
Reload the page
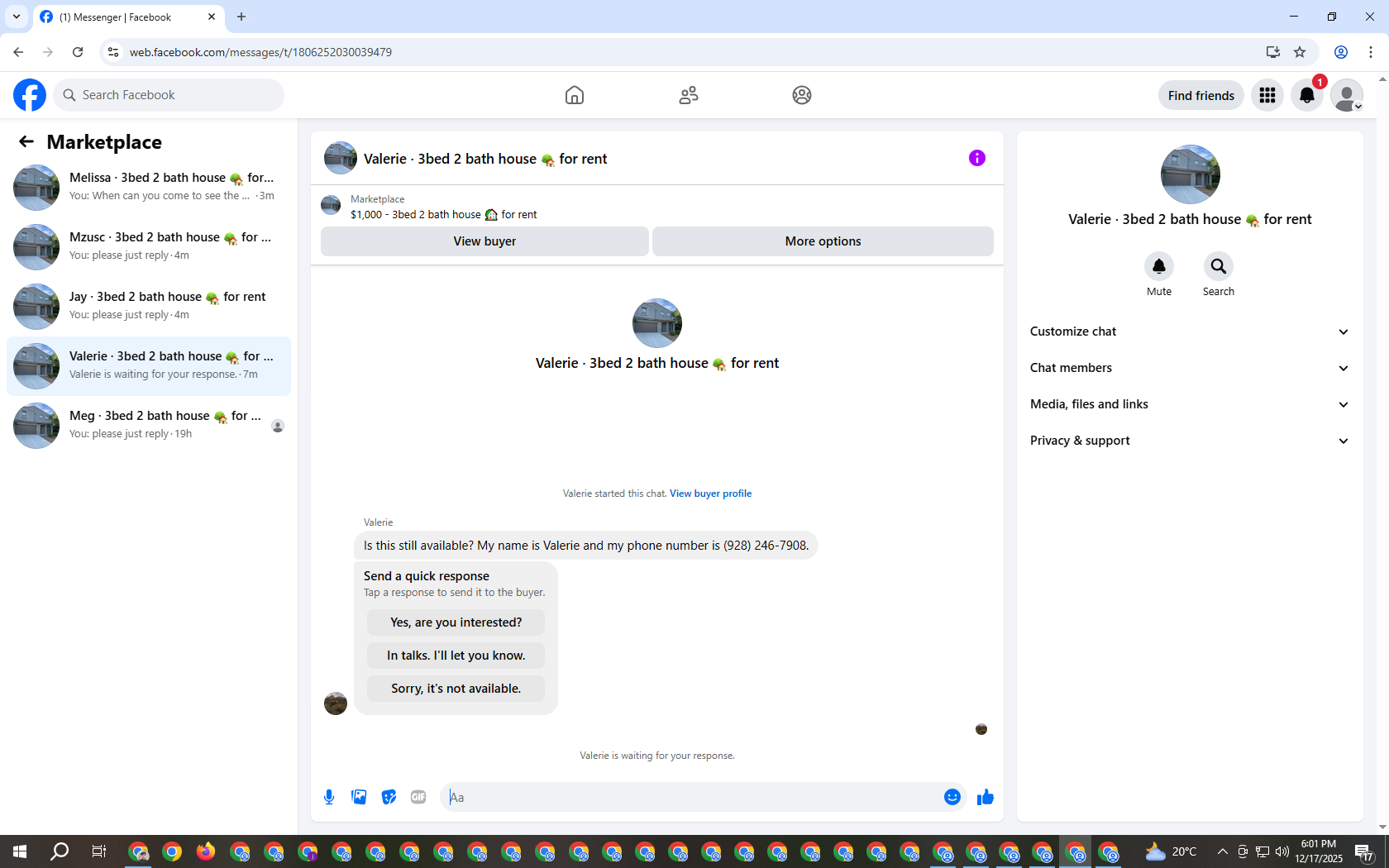pyautogui.click(x=78, y=52)
